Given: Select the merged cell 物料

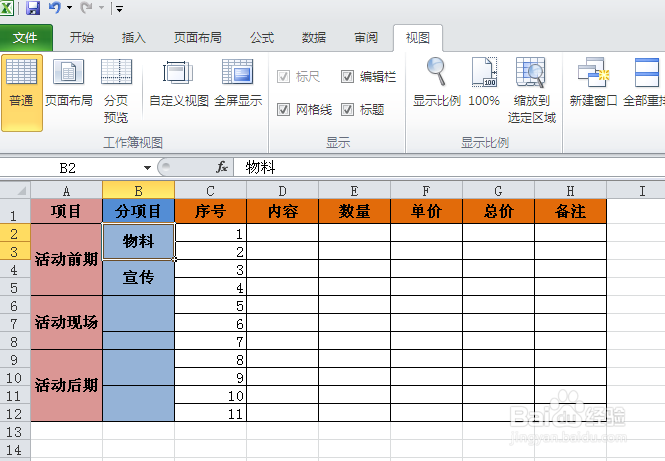Looking at the screenshot, I should pyautogui.click(x=138, y=241).
